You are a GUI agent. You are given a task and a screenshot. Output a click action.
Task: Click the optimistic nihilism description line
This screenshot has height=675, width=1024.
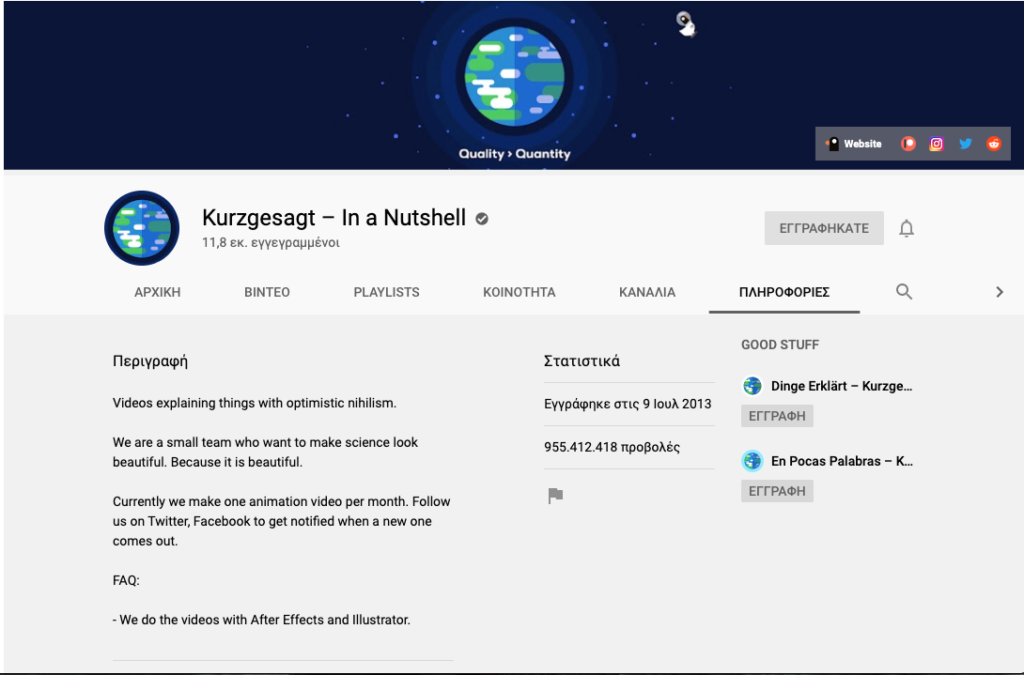[255, 403]
